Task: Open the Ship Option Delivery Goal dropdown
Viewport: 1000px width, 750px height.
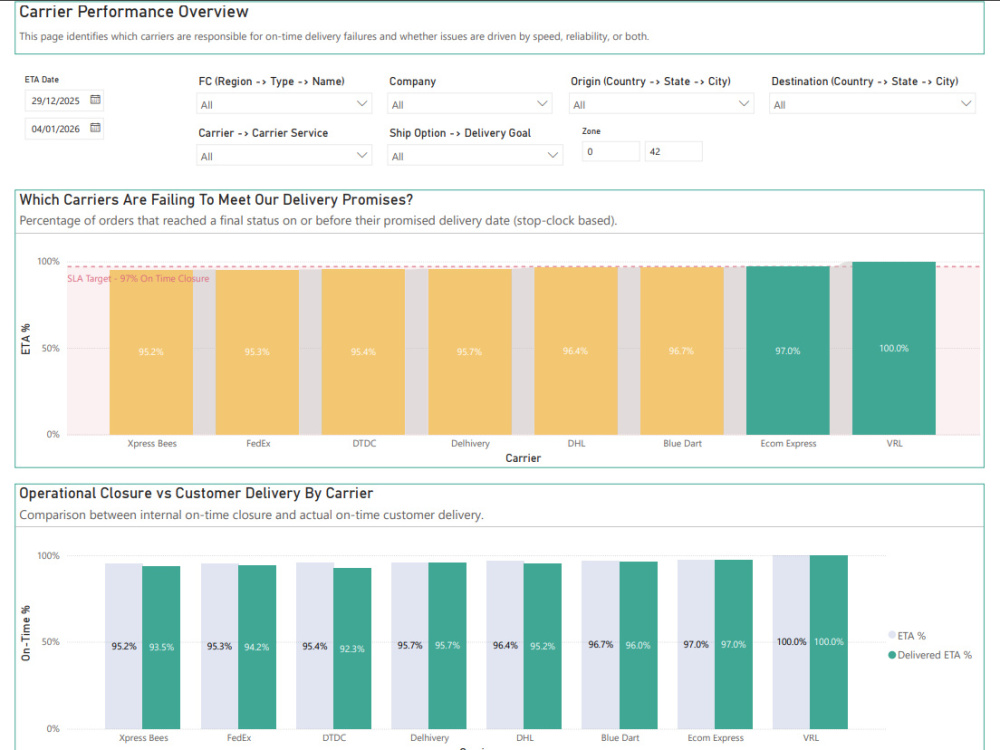Action: [x=474, y=156]
